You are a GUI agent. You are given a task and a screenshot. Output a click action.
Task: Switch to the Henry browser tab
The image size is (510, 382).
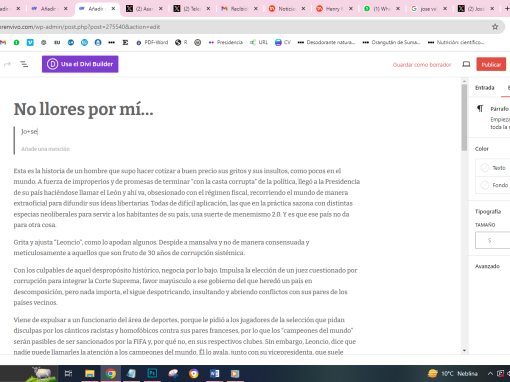(x=334, y=9)
